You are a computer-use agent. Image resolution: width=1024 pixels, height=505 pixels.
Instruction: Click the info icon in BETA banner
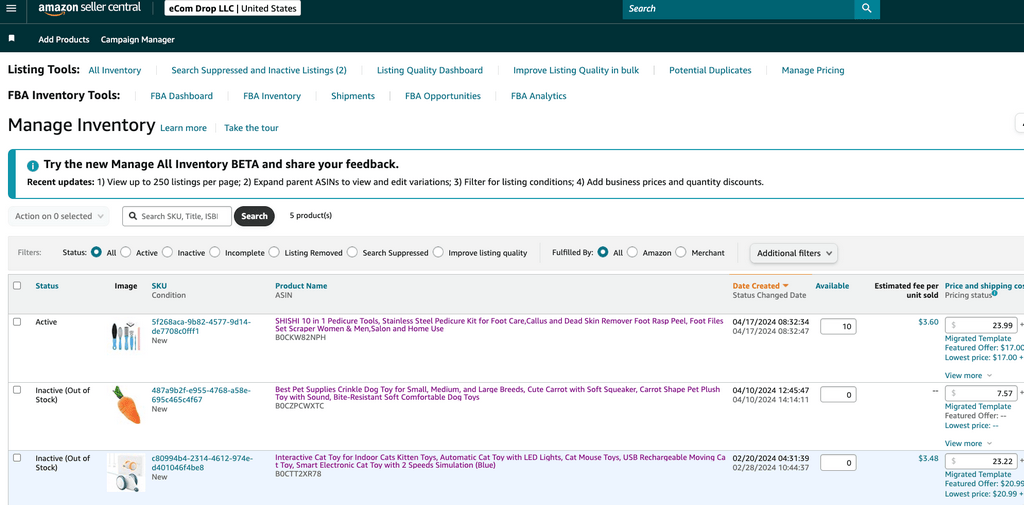tap(33, 165)
